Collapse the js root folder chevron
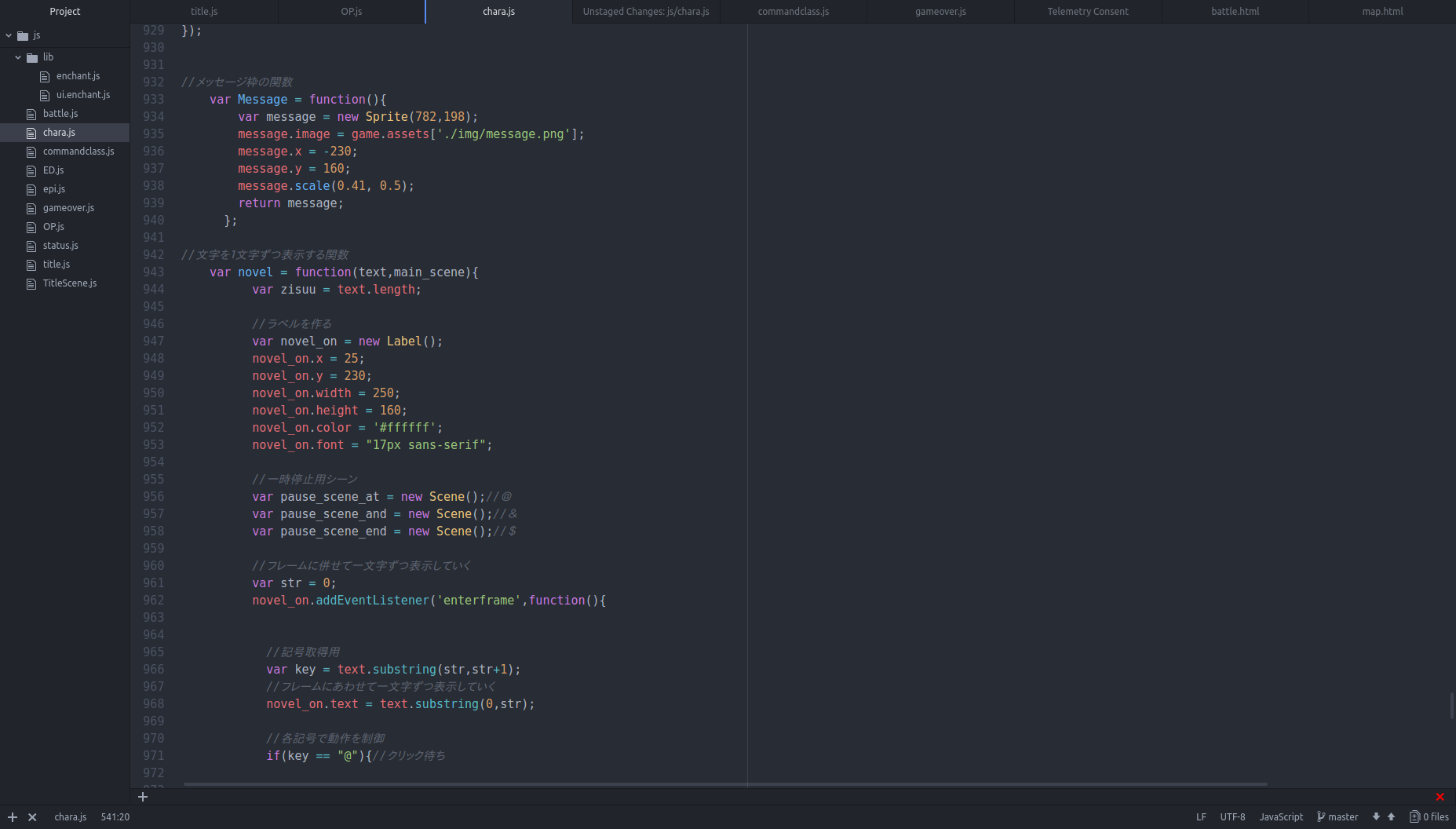Screen dimensions: 1456x829 9,35
